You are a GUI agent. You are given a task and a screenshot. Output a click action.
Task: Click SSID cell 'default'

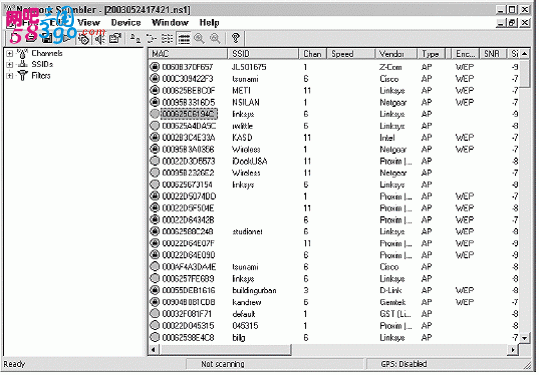(244, 314)
